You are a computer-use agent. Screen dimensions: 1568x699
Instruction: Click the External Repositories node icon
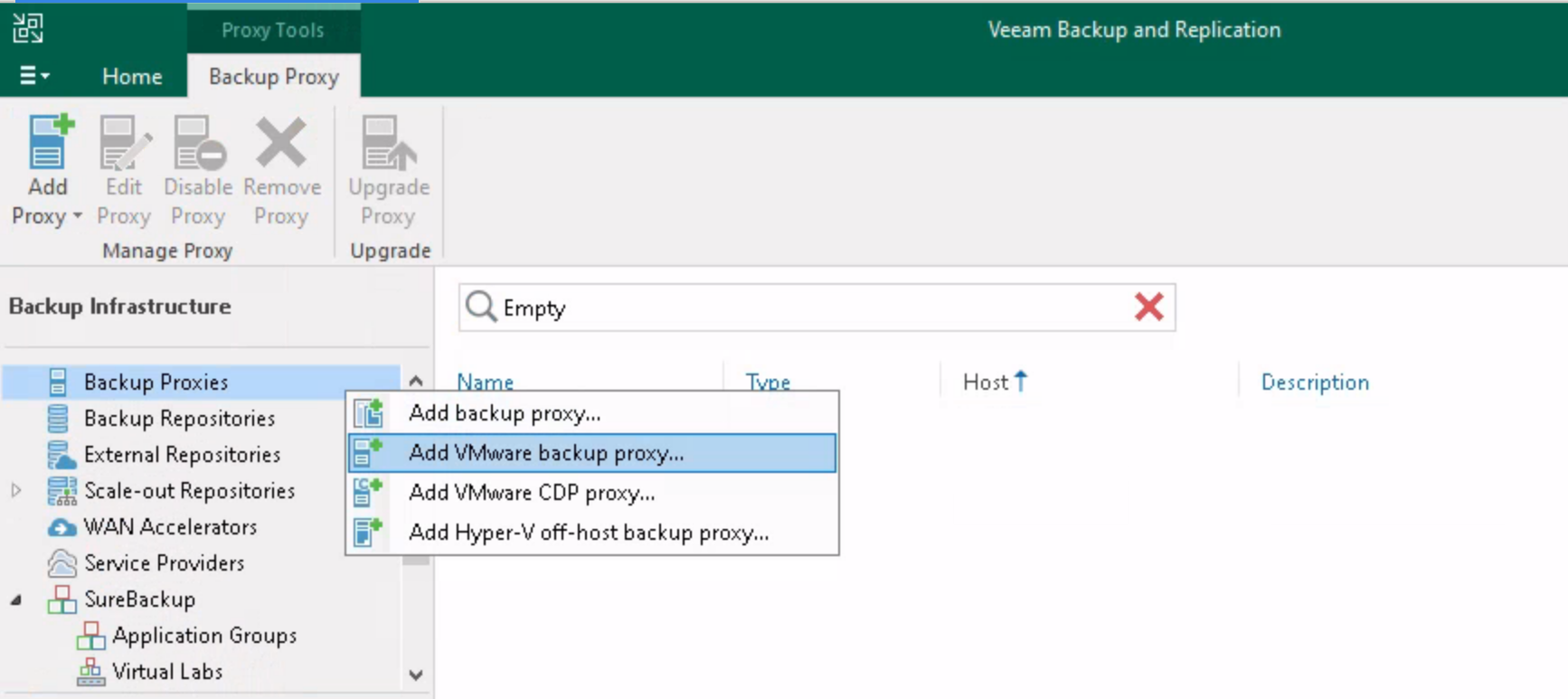61,455
